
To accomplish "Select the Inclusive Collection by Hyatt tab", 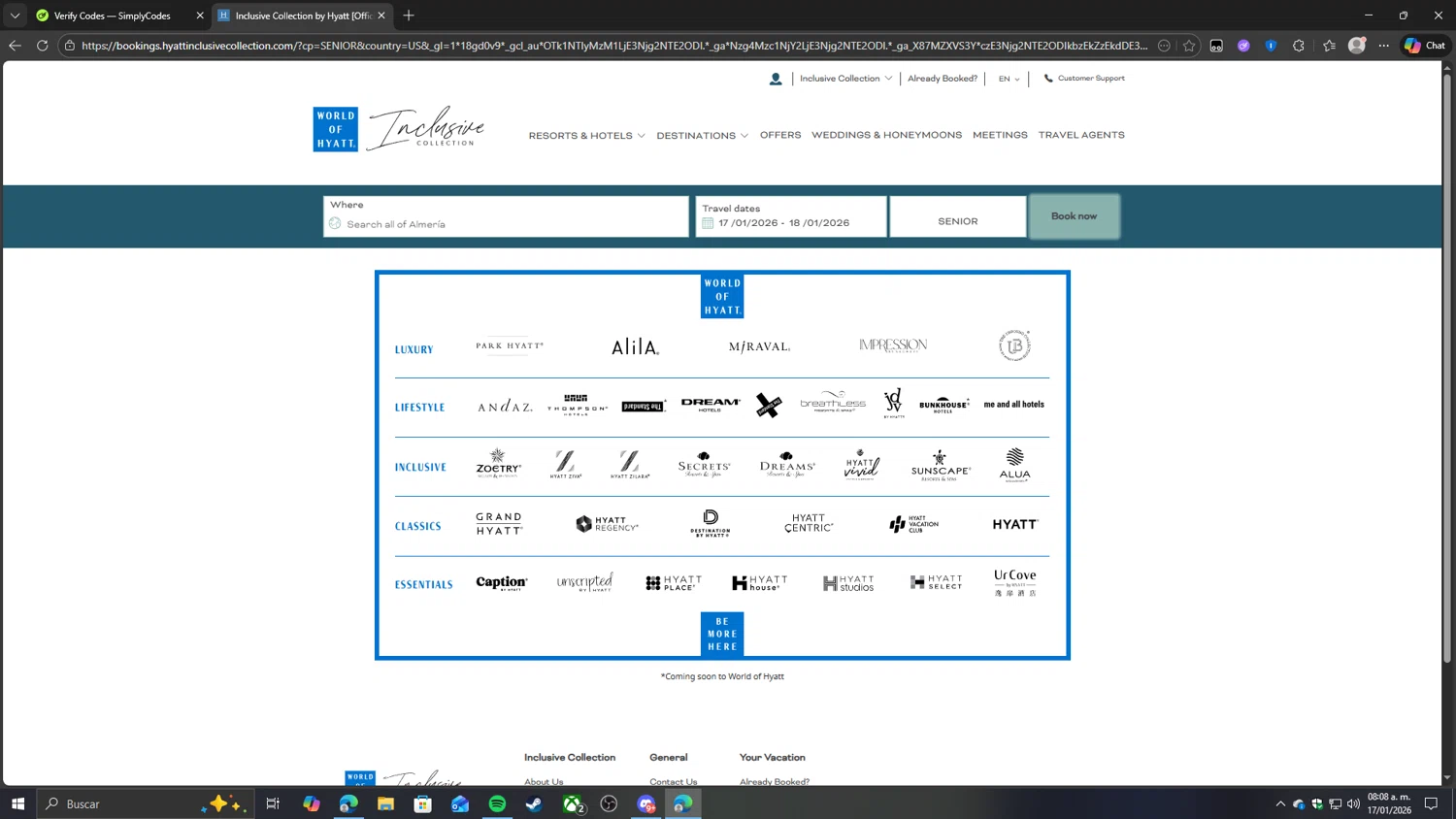I will (x=303, y=16).
